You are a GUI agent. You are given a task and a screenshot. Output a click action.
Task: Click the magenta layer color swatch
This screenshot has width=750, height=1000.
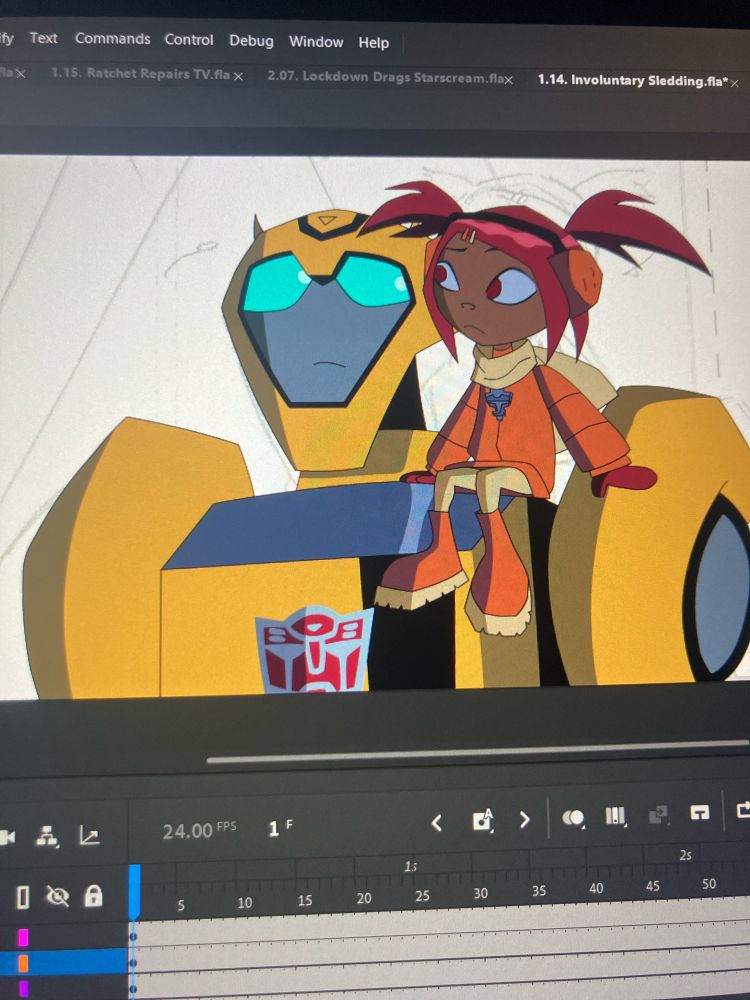tap(23, 937)
